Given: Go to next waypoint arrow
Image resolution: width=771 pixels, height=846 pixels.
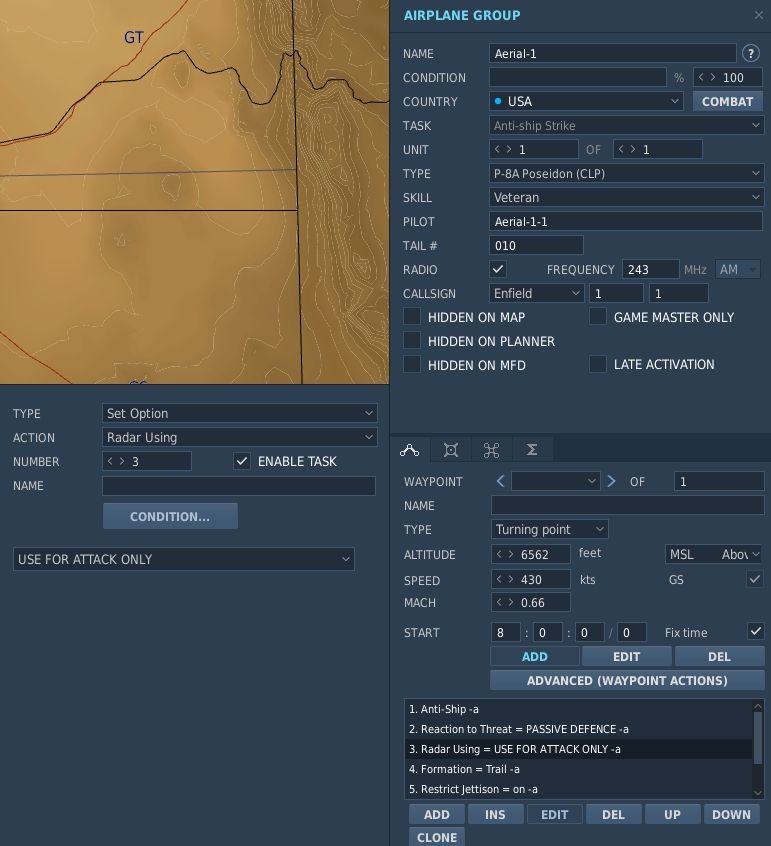Looking at the screenshot, I should 611,481.
